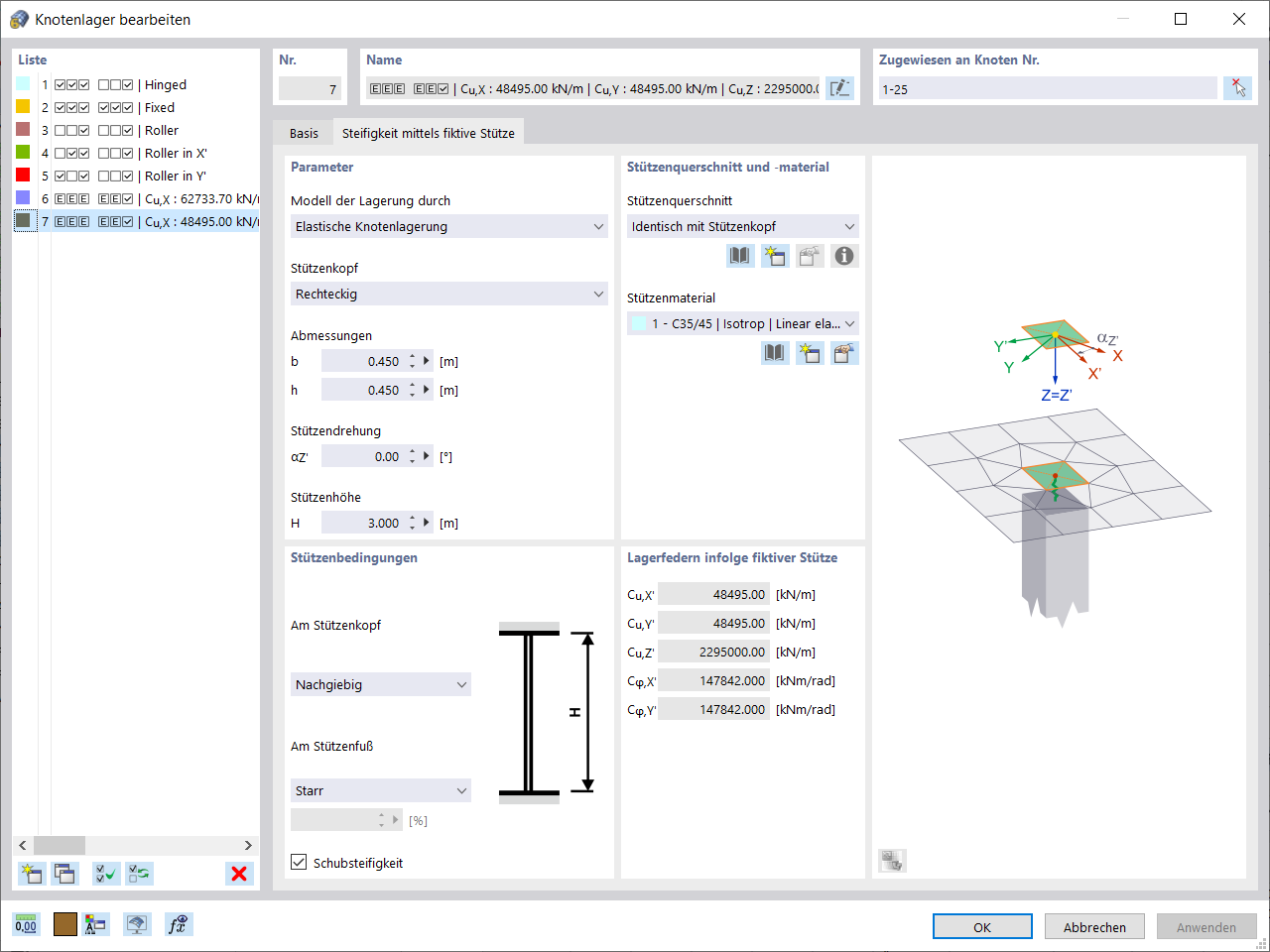Confirm the dialog with OK

click(982, 926)
